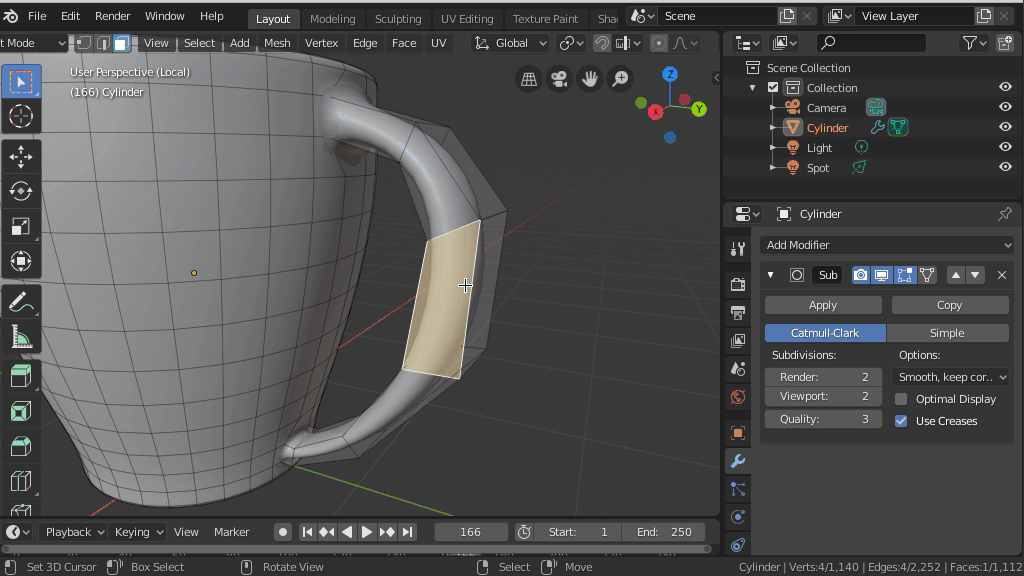Click the current frame field showing 166
This screenshot has width=1024, height=576.
[x=470, y=532]
